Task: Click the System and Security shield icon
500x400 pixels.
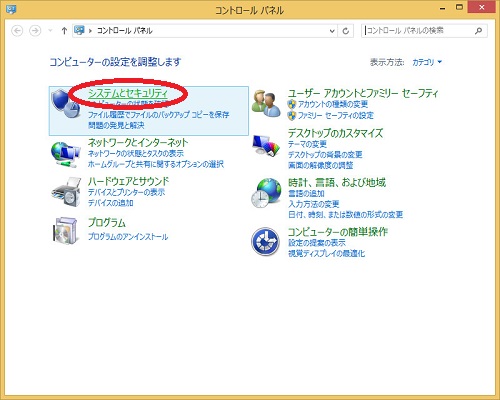Action: coord(65,103)
